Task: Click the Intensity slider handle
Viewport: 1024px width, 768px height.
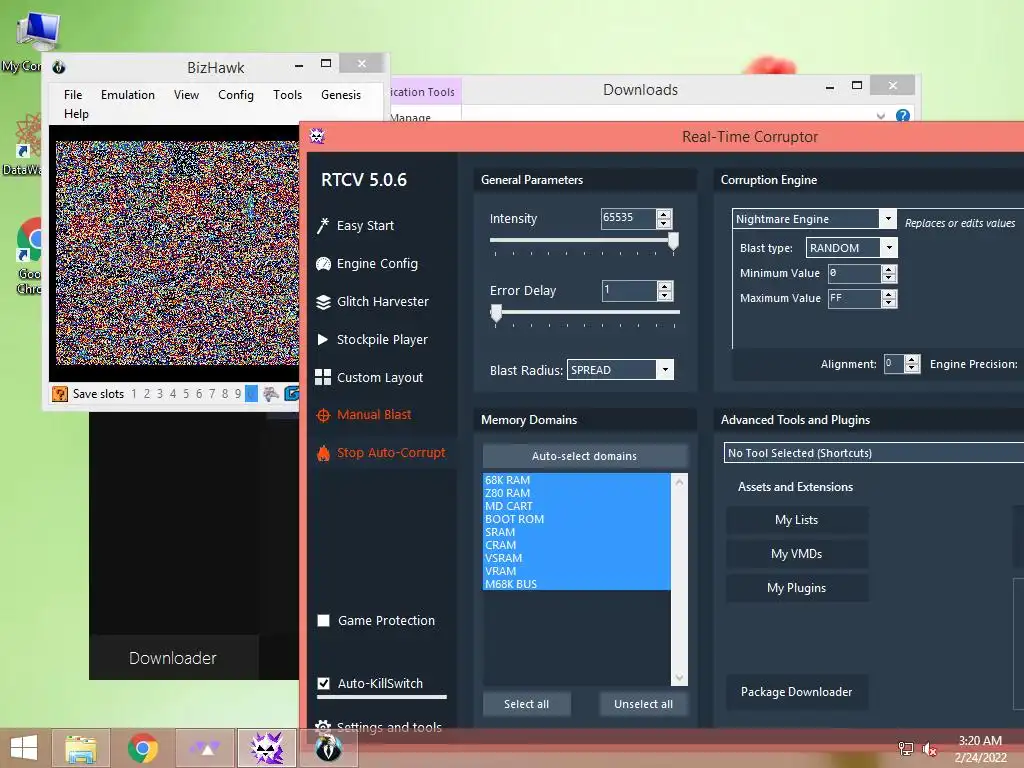Action: [x=673, y=241]
